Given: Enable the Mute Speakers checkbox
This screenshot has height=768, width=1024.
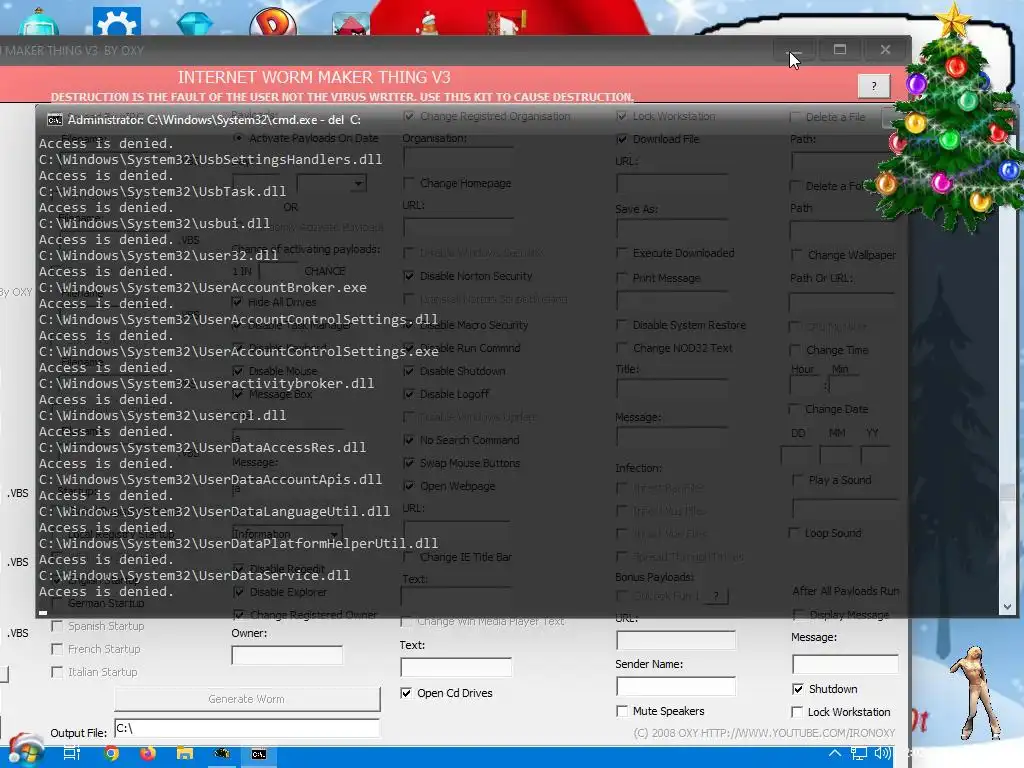Looking at the screenshot, I should coord(622,711).
